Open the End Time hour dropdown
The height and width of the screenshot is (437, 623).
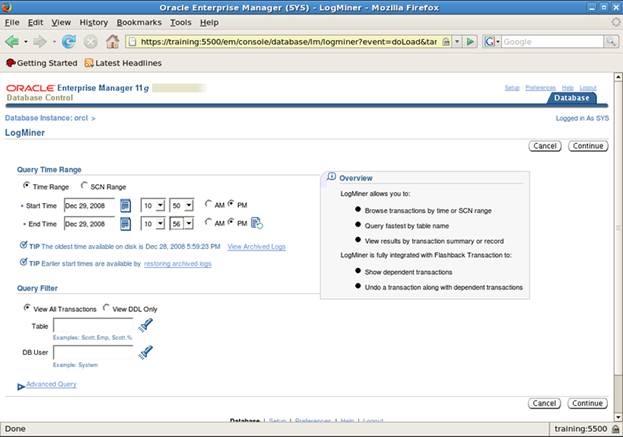[153, 224]
